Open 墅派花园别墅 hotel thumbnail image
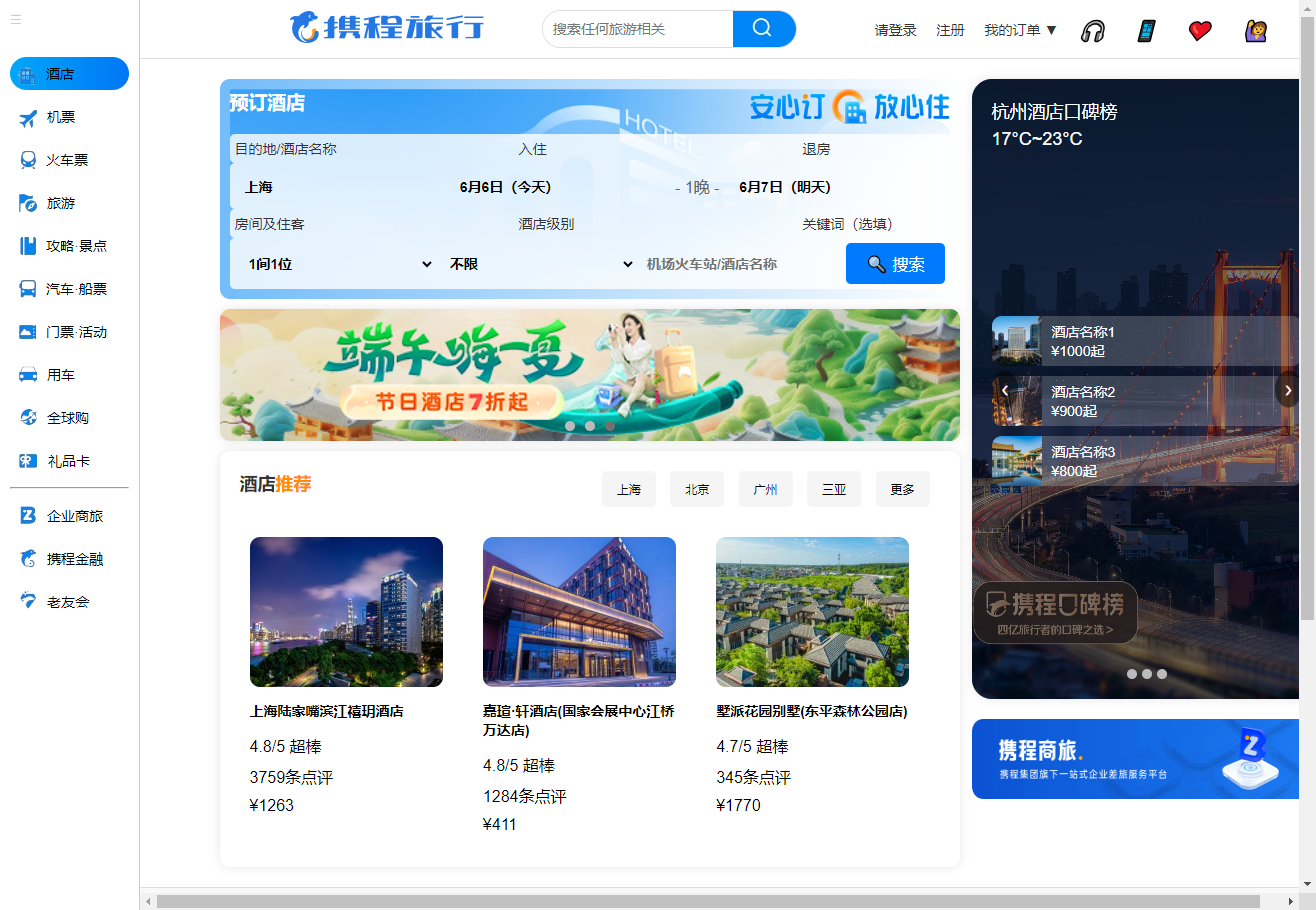Viewport: 1316px width, 910px height. [812, 612]
